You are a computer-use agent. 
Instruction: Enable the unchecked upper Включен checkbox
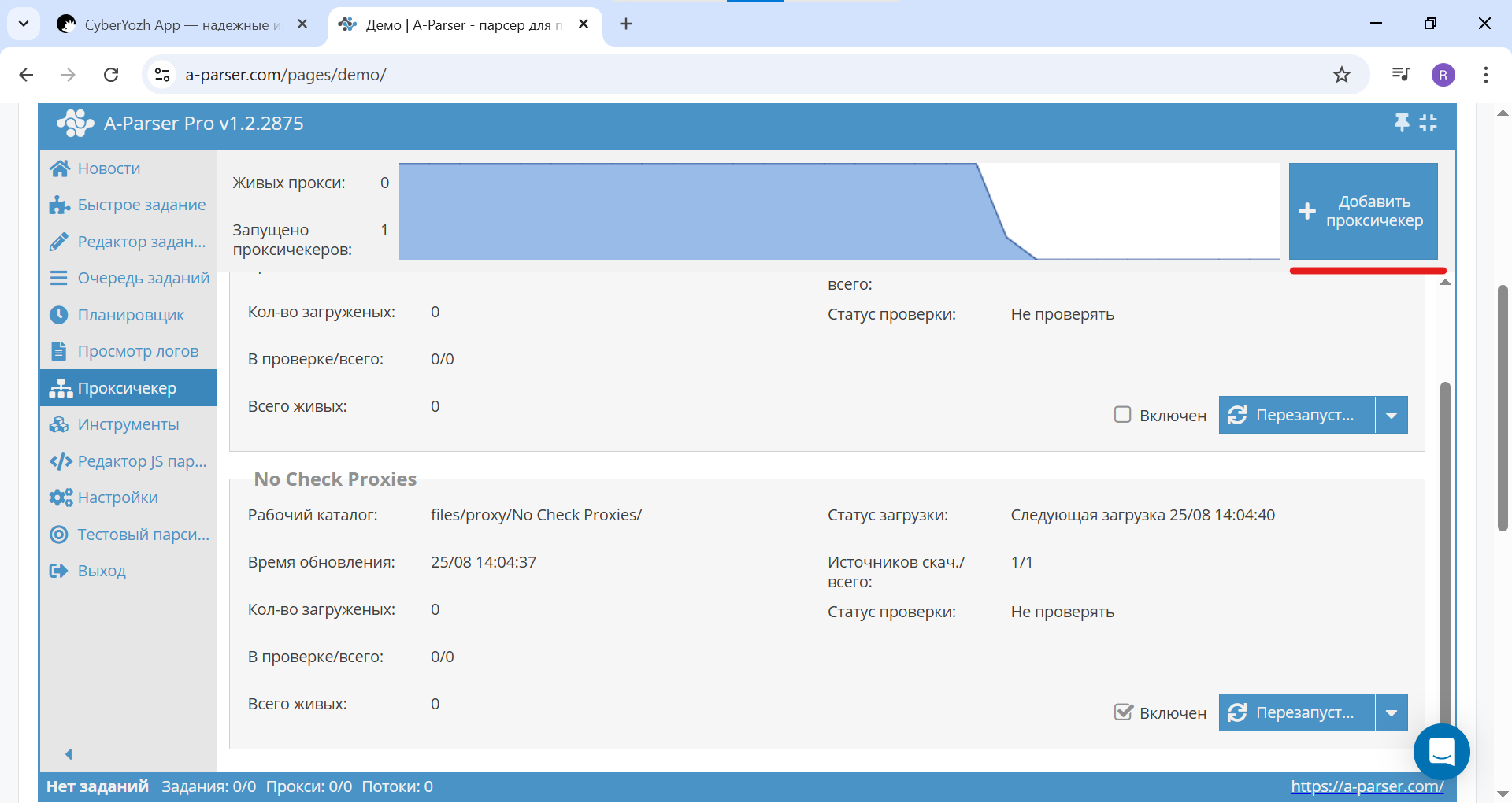1122,414
